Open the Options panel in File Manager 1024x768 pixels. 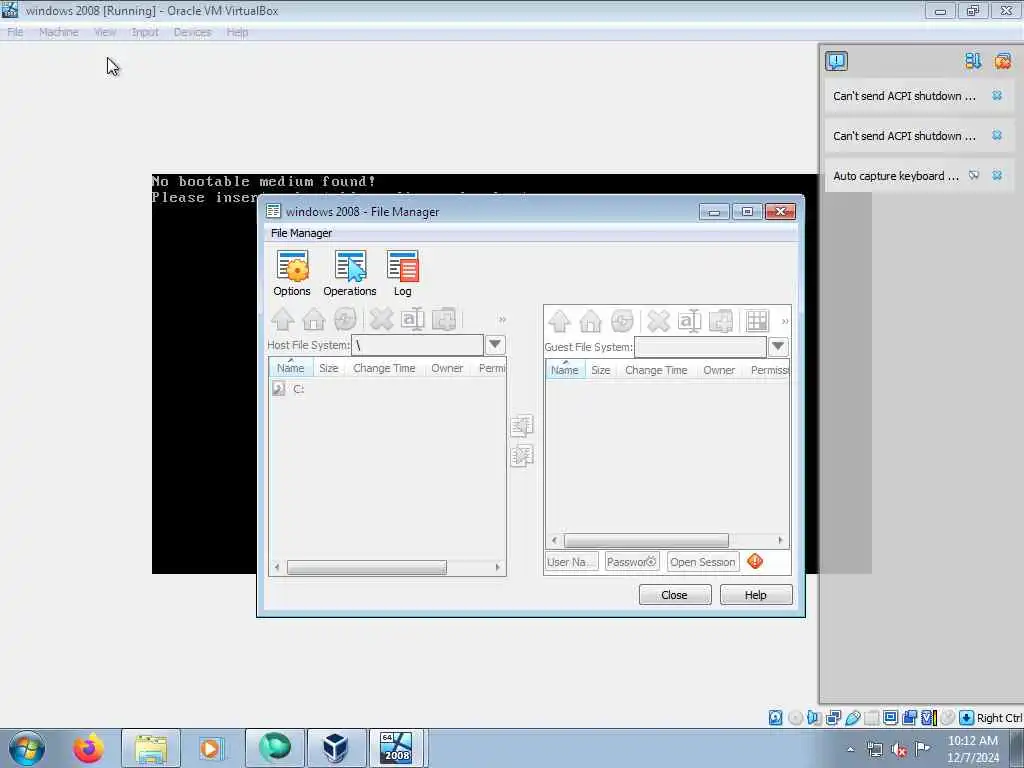point(292,274)
